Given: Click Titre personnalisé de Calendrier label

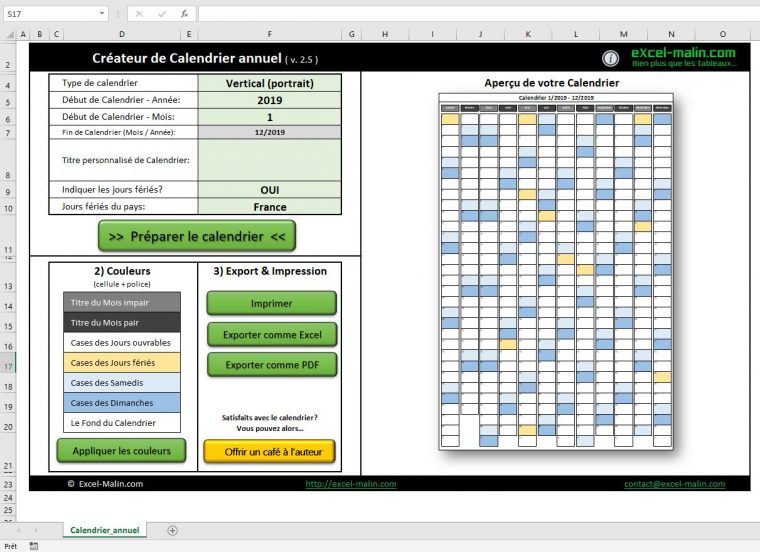Looking at the screenshot, I should coord(126,160).
